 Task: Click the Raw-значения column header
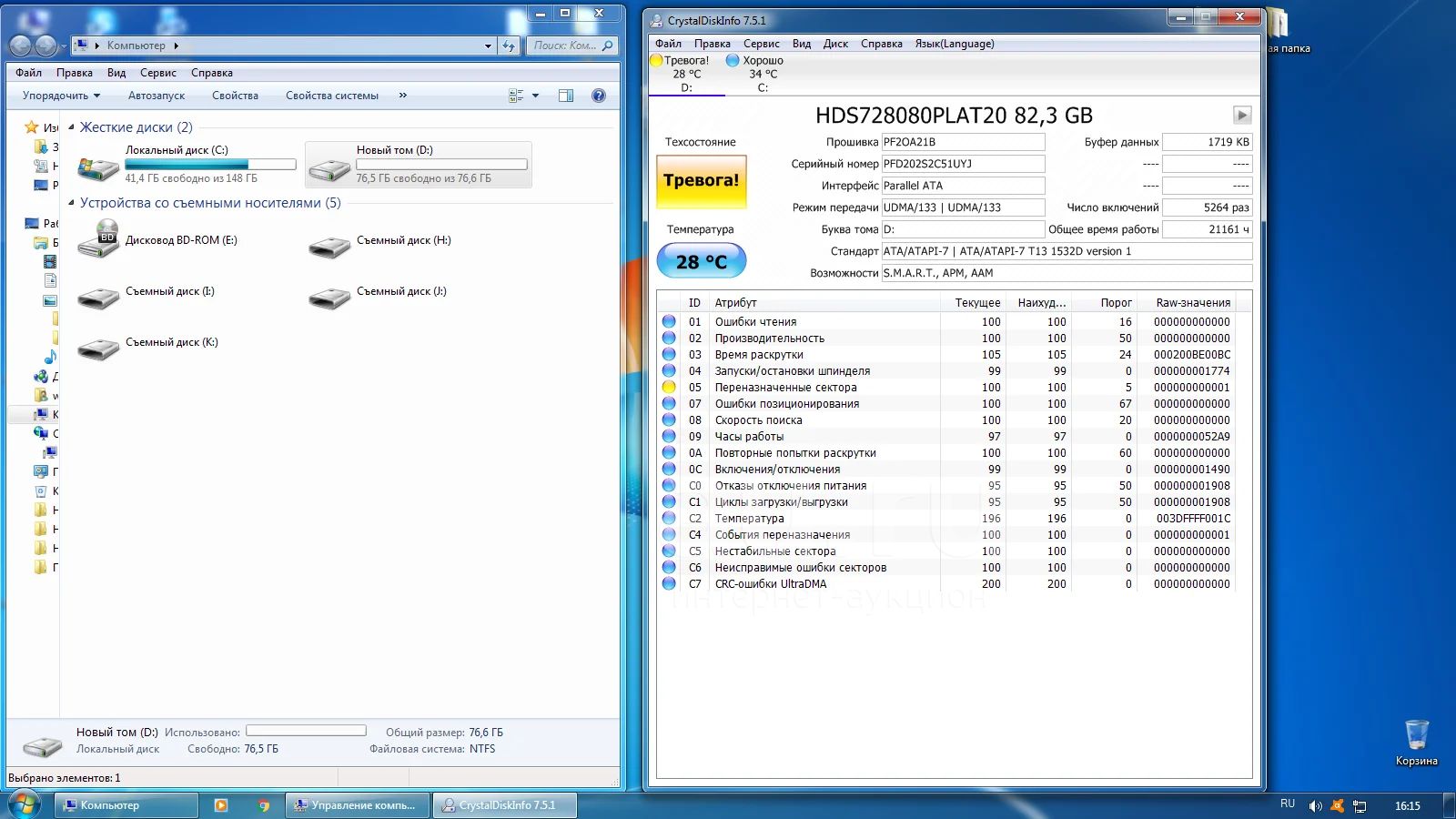[1193, 303]
